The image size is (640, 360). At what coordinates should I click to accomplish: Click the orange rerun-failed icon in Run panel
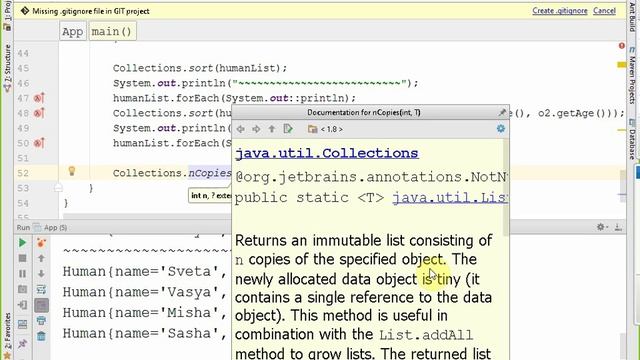(x=41, y=243)
